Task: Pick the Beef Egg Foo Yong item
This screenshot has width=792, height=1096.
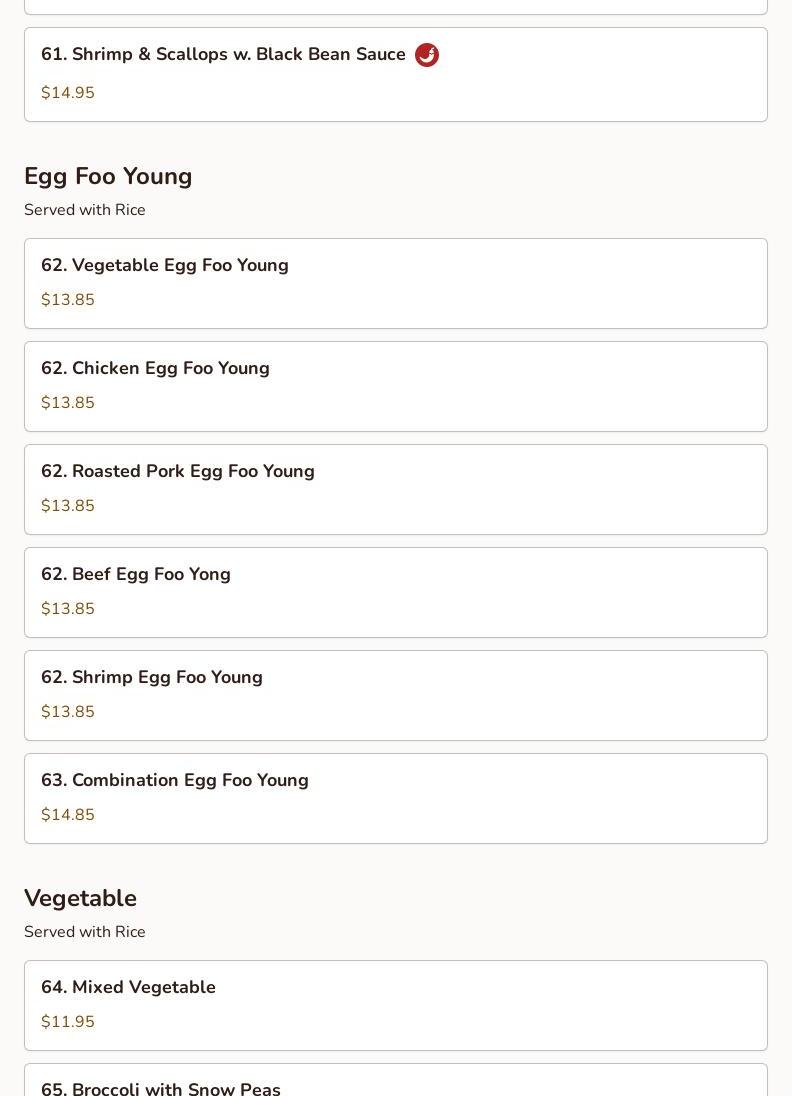Action: (136, 575)
